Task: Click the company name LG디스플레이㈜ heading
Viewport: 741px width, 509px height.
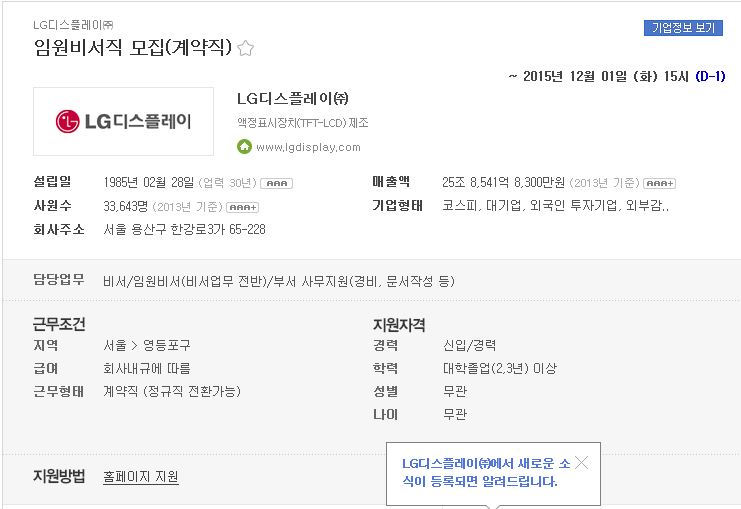Action: point(293,98)
